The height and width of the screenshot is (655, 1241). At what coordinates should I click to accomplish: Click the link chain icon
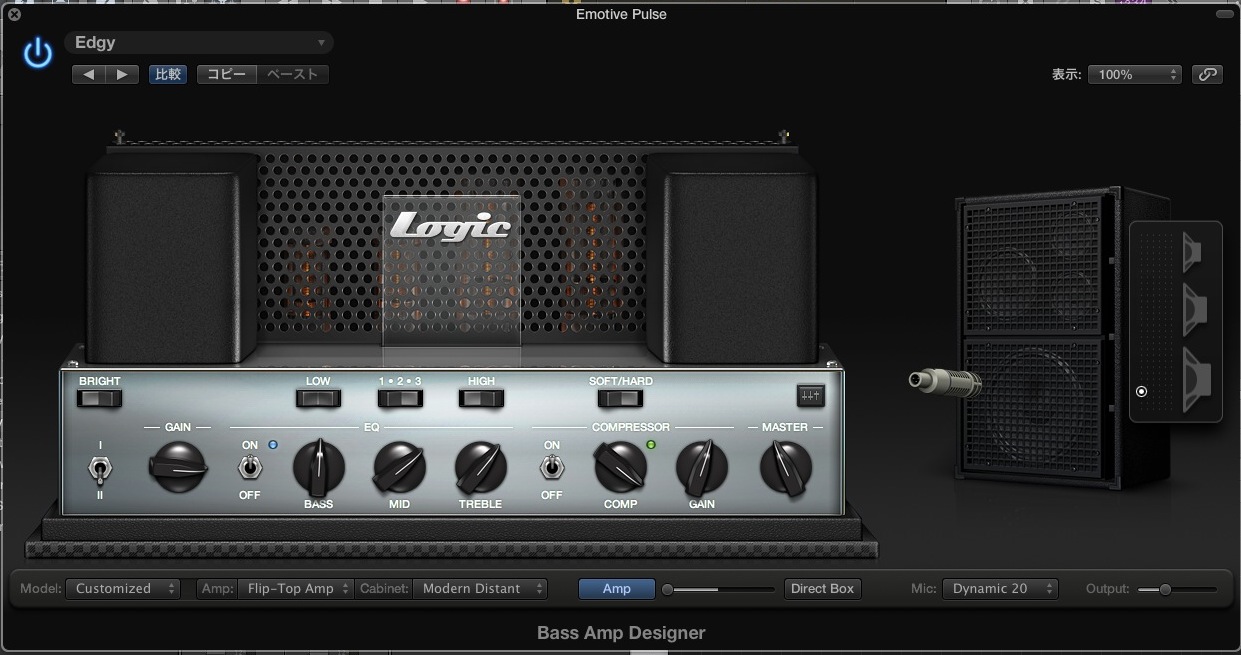(1207, 74)
